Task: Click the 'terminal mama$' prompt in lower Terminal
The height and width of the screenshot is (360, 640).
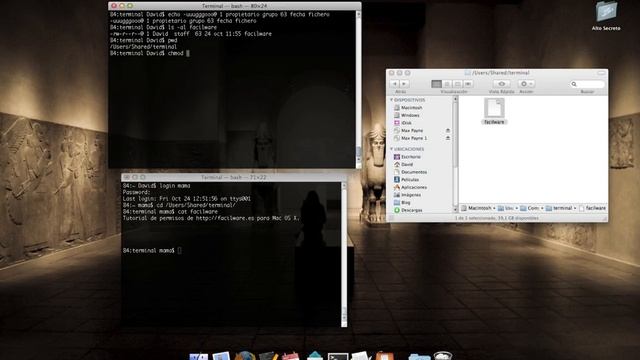Action: (149, 251)
